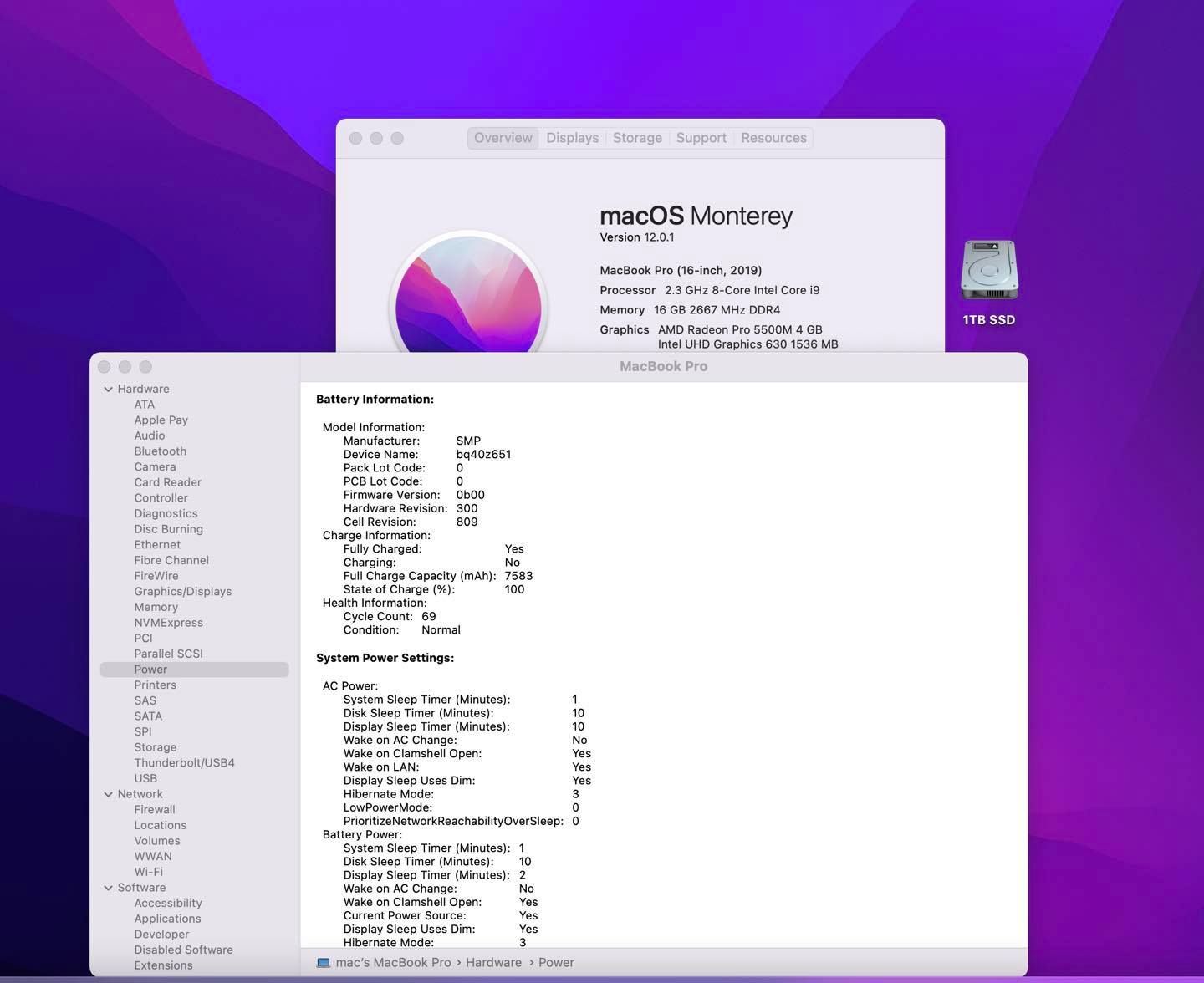
Task: Select Camera in the sidebar
Action: 156,467
